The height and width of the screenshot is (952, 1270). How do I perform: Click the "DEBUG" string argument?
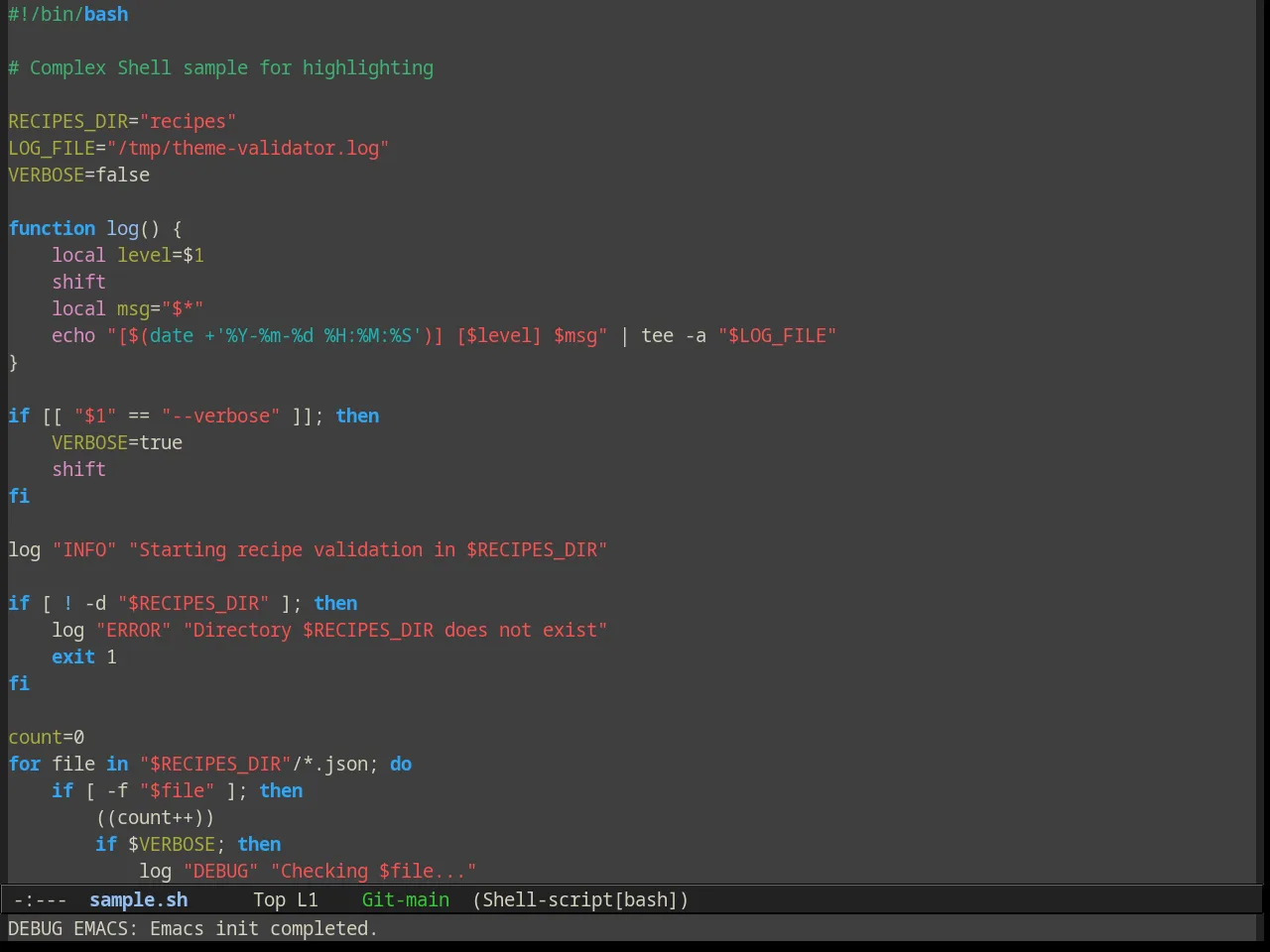tap(220, 871)
